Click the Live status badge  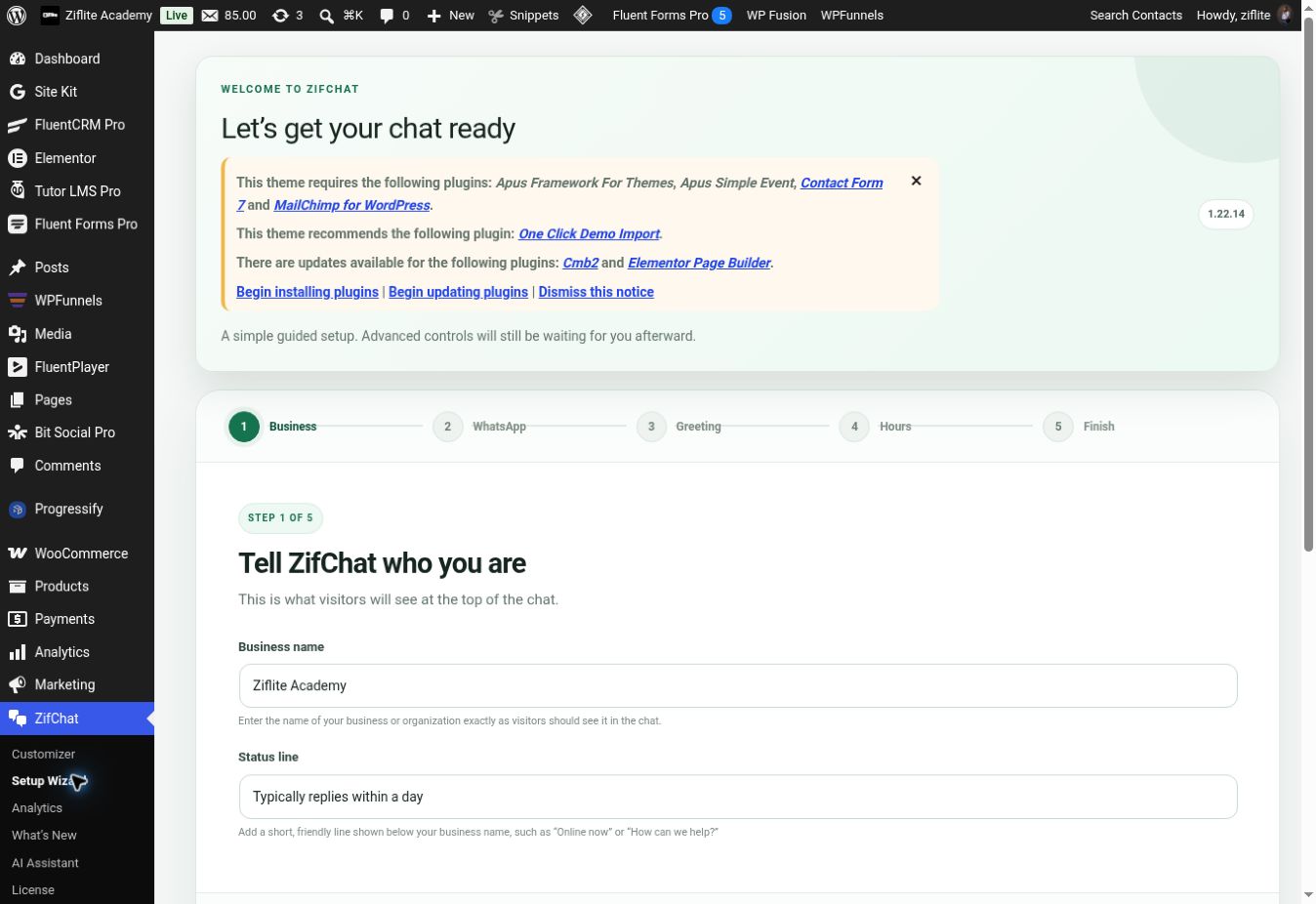177,15
